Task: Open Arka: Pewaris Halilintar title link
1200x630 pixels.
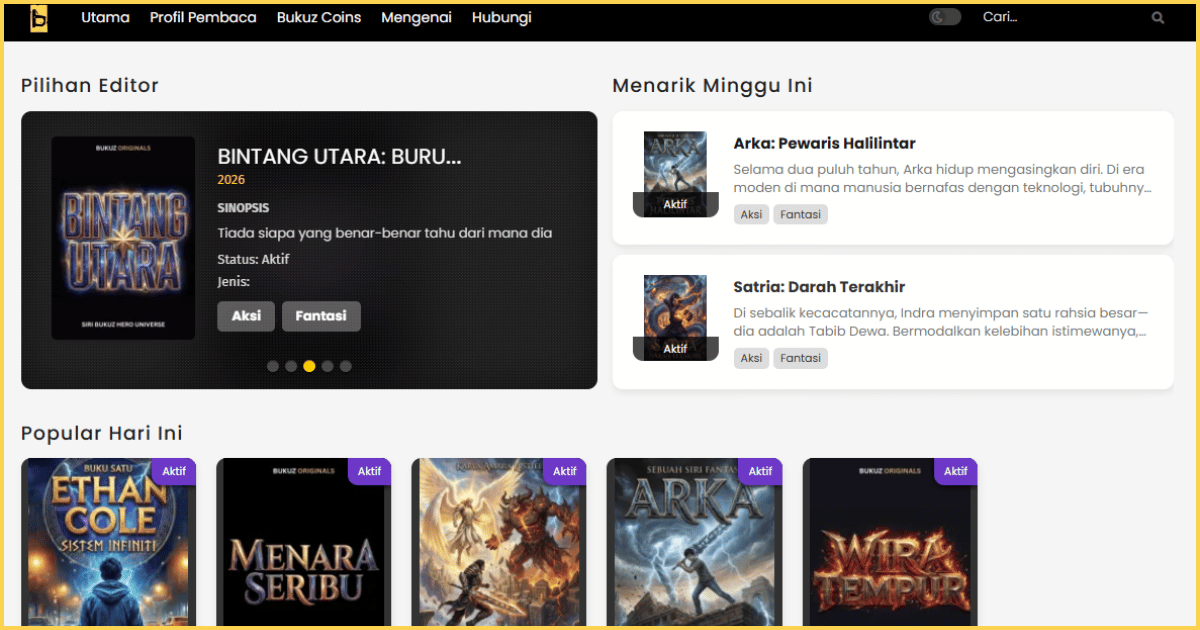Action: pos(824,143)
